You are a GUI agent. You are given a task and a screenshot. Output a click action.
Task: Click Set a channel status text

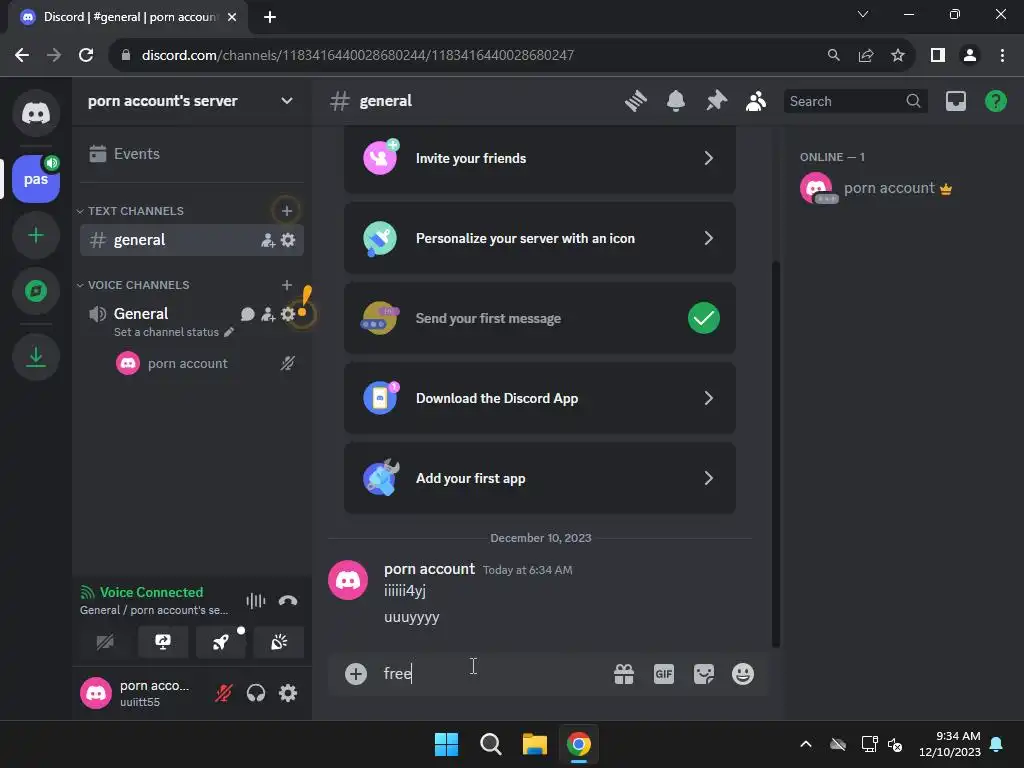[x=166, y=332]
